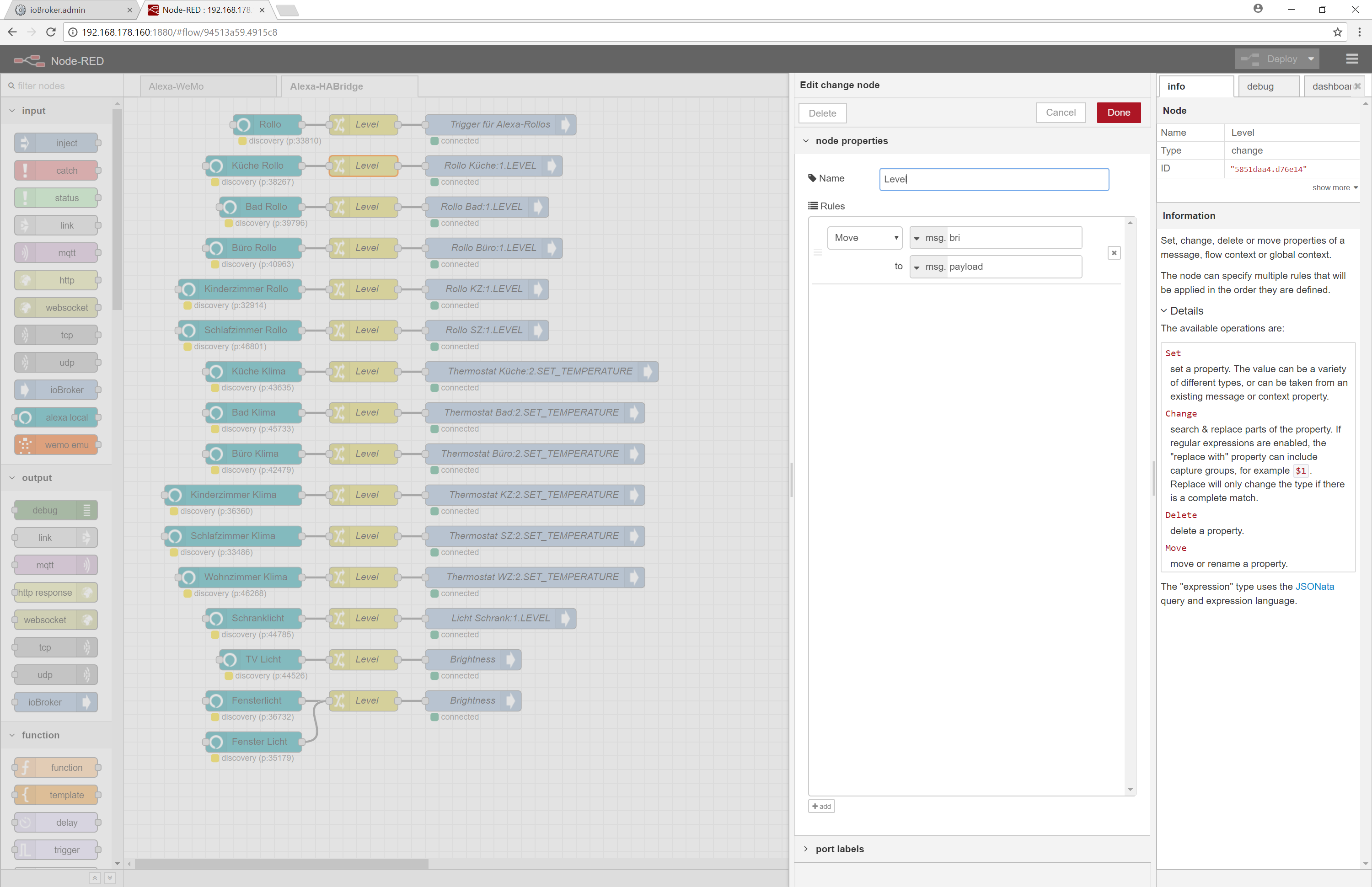Screen dimensions: 1372x887
Task: Select the input link node
Action: coord(56,225)
